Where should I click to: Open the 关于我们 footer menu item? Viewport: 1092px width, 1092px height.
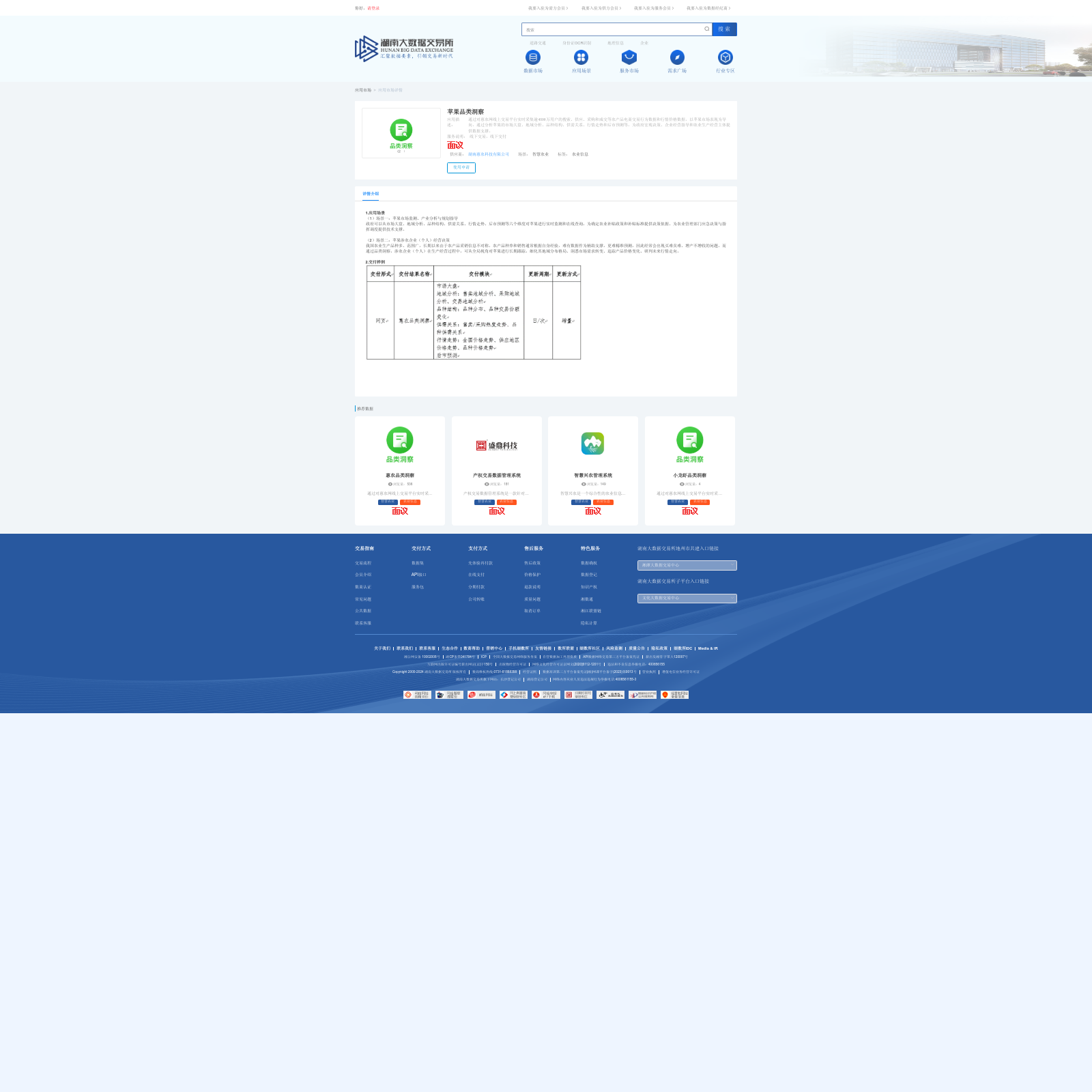point(382,648)
